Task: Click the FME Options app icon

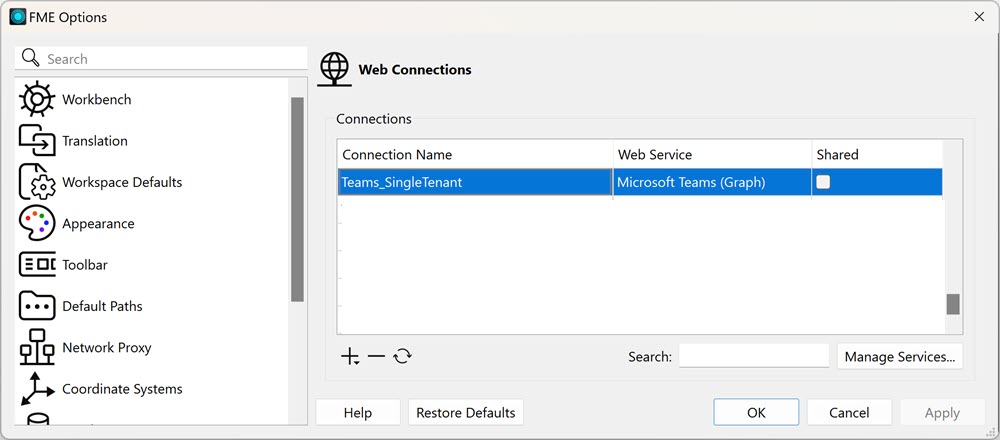Action: [x=18, y=17]
